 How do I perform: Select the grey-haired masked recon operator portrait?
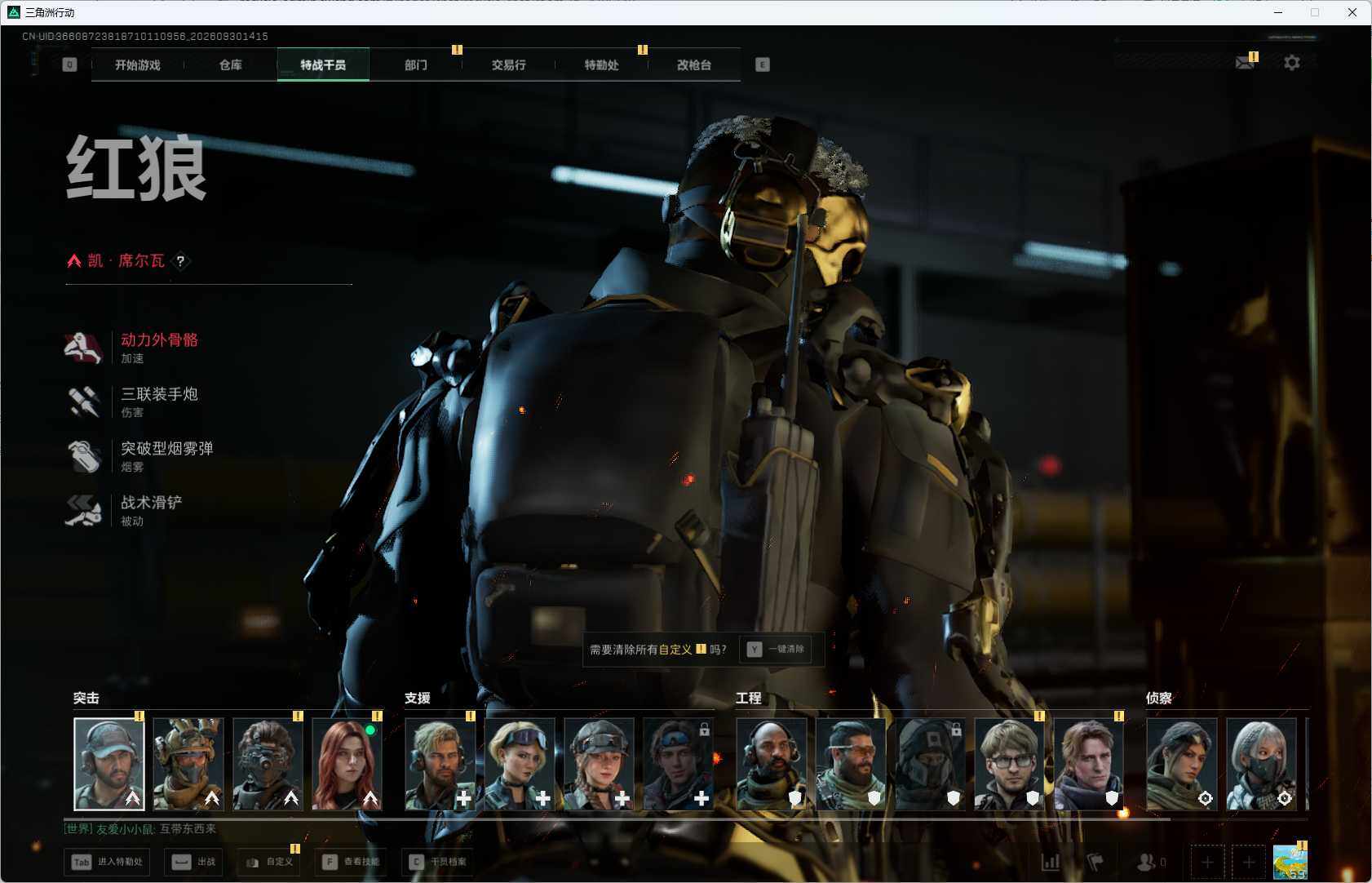tap(1262, 764)
